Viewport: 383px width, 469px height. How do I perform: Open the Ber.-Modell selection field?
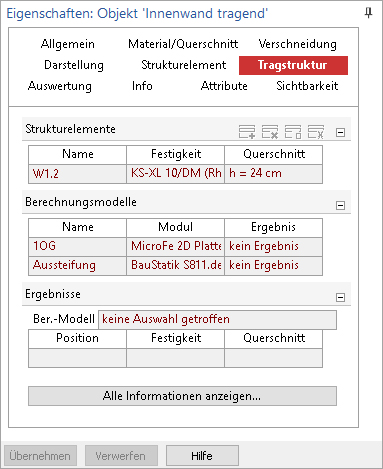tap(217, 320)
